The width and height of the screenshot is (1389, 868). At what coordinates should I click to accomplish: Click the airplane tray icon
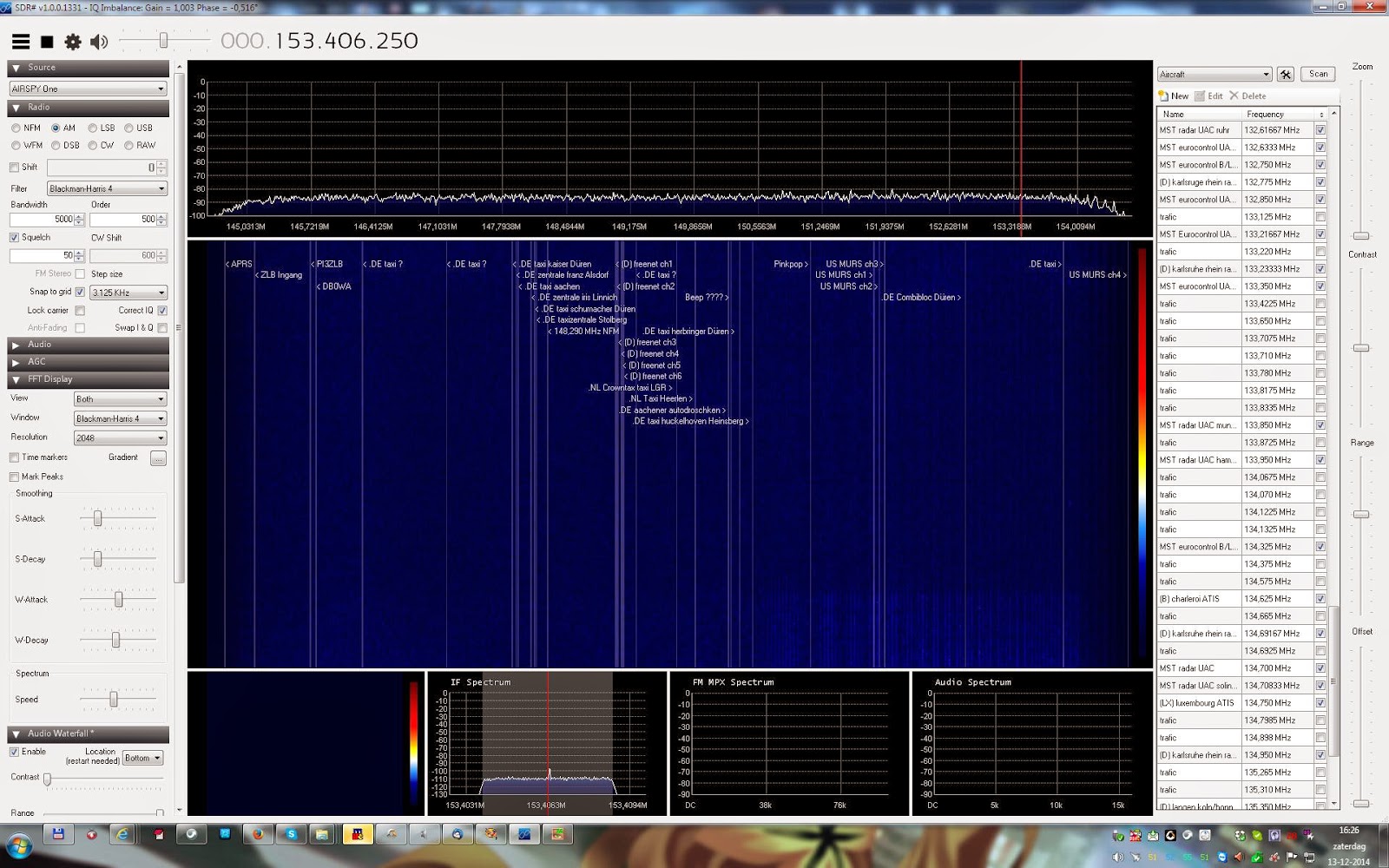pyautogui.click(x=1136, y=858)
